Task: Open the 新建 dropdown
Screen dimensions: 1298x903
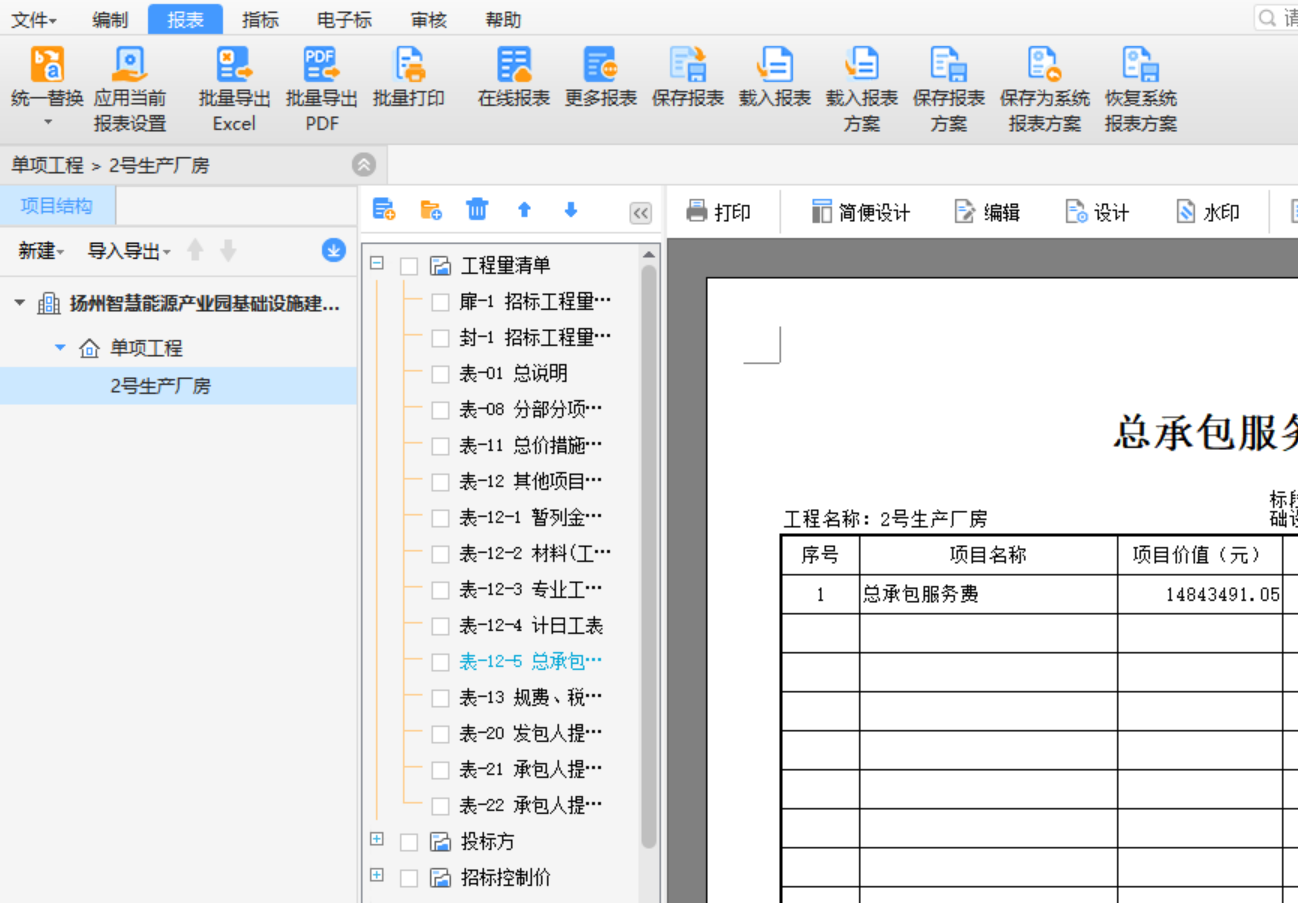Action: click(x=41, y=251)
